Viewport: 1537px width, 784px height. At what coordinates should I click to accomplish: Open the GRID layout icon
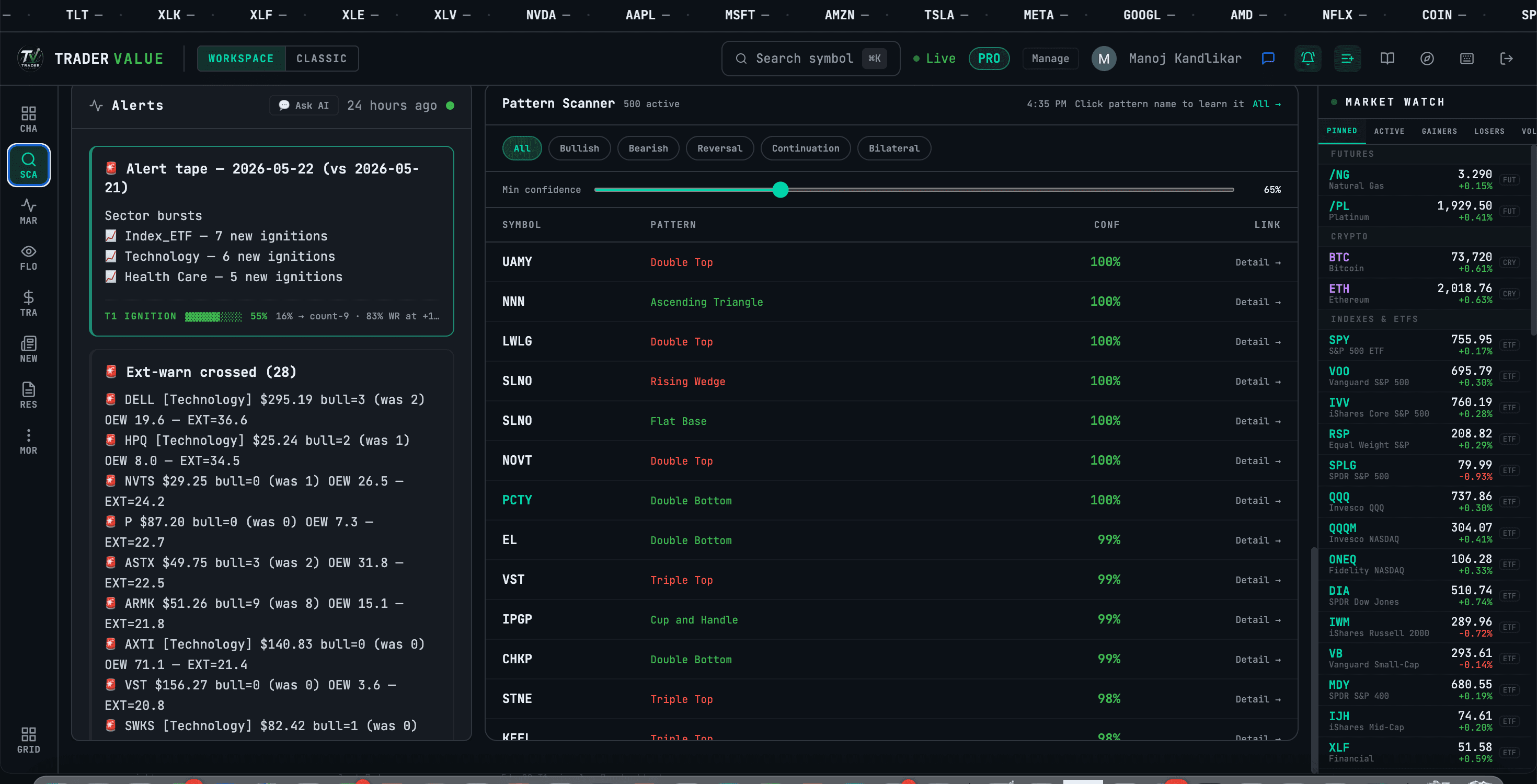point(28,740)
